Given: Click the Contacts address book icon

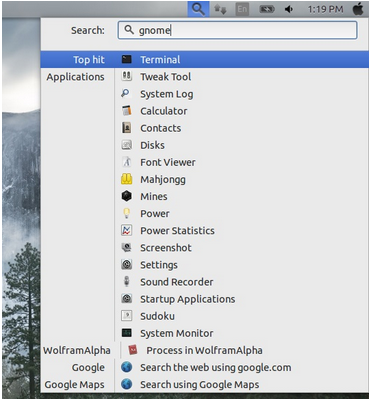Looking at the screenshot, I should point(127,128).
